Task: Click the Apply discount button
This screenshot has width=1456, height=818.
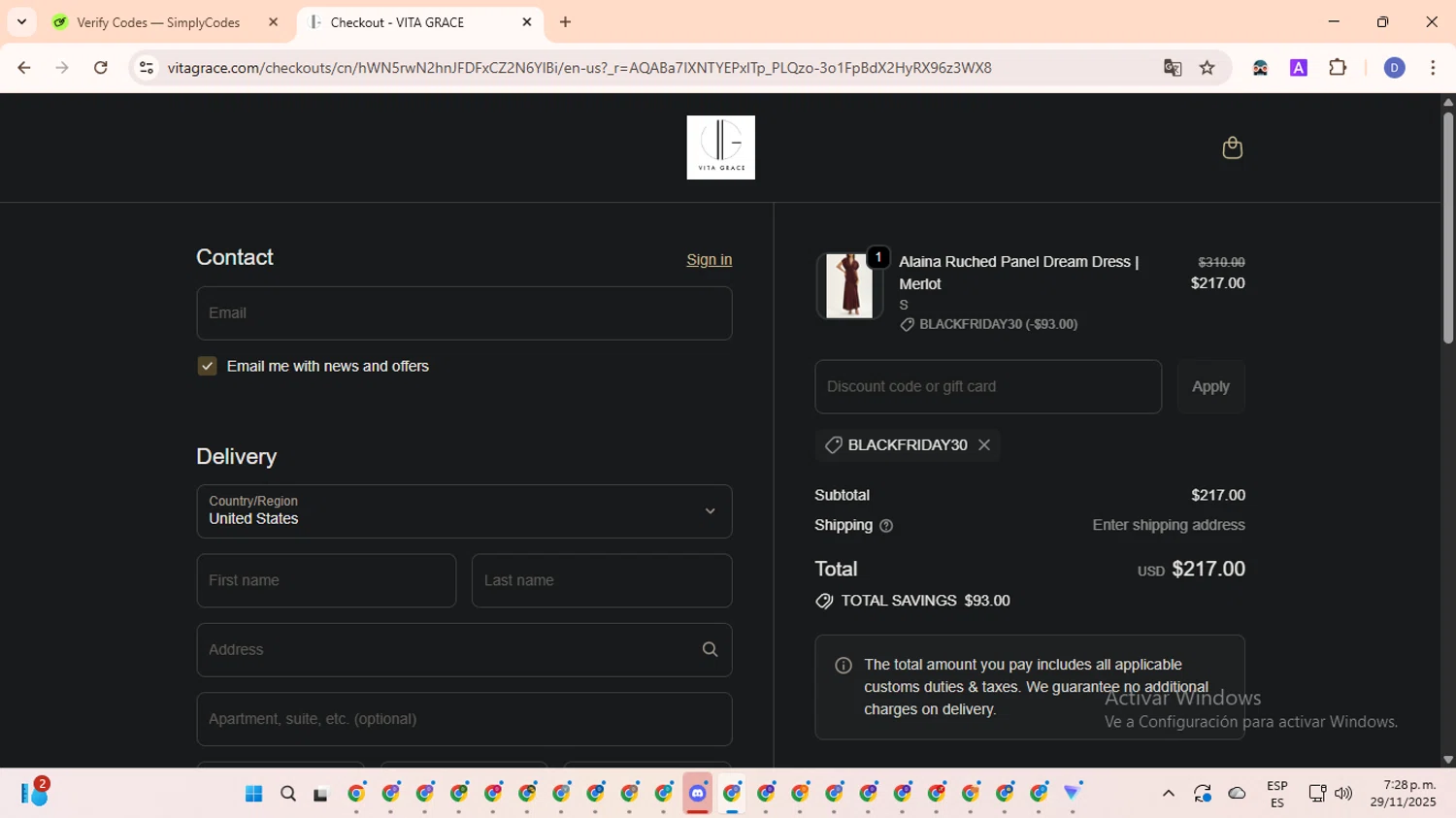Action: tap(1210, 386)
